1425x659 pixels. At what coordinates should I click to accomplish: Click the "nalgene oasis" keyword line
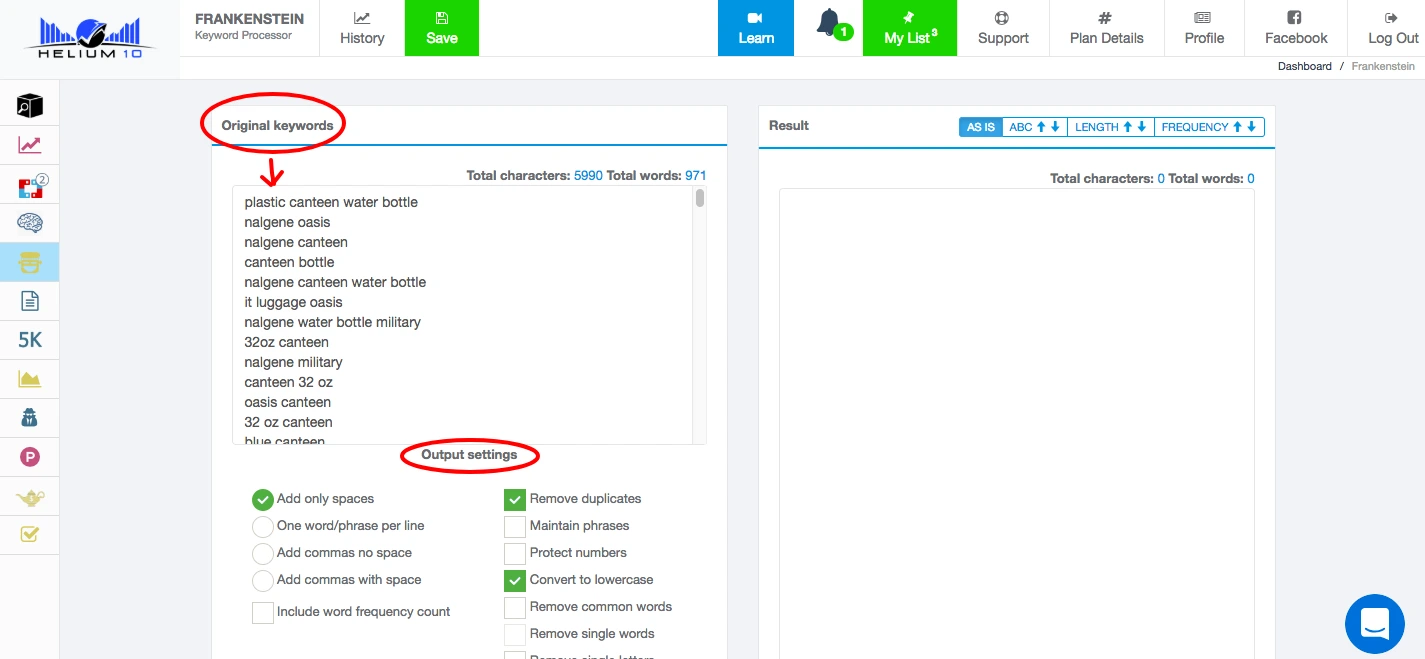[287, 222]
